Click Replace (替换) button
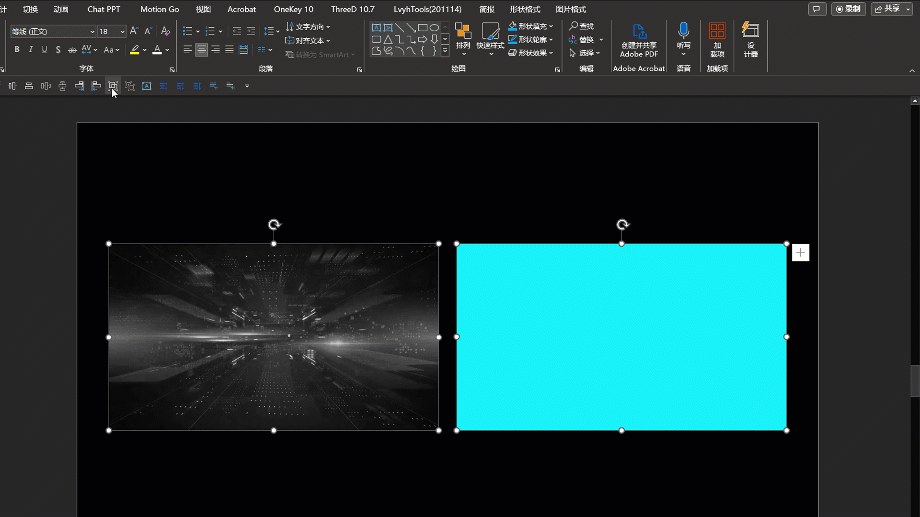 [586, 39]
